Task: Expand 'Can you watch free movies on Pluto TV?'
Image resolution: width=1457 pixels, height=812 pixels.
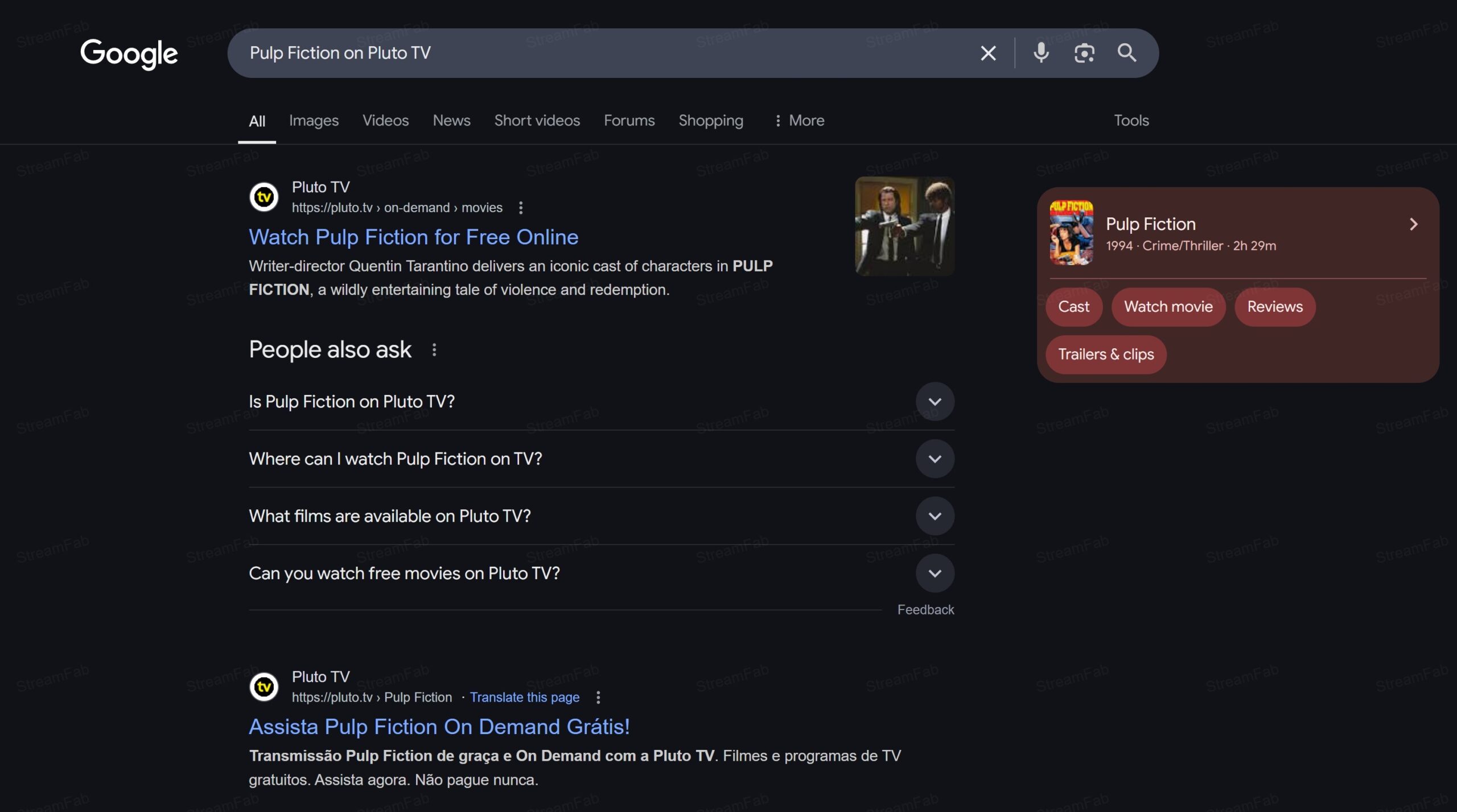Action: coord(935,573)
